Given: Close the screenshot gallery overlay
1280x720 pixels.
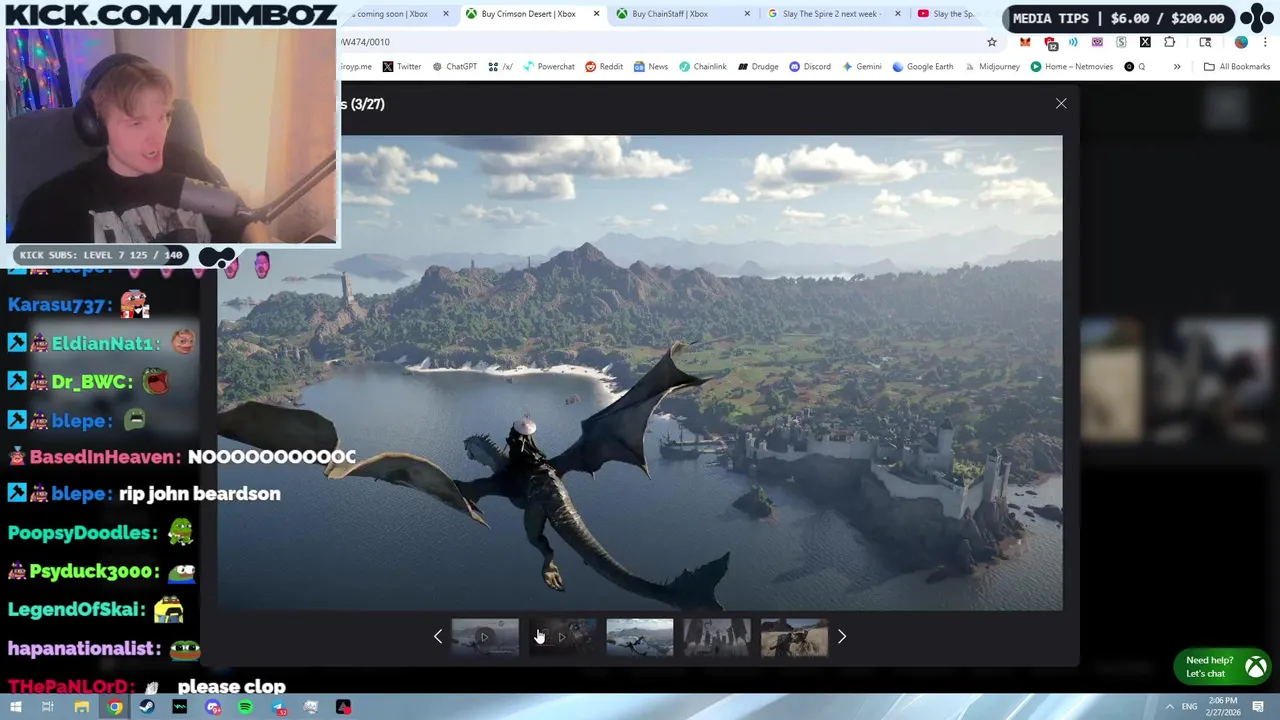Looking at the screenshot, I should (x=1061, y=104).
